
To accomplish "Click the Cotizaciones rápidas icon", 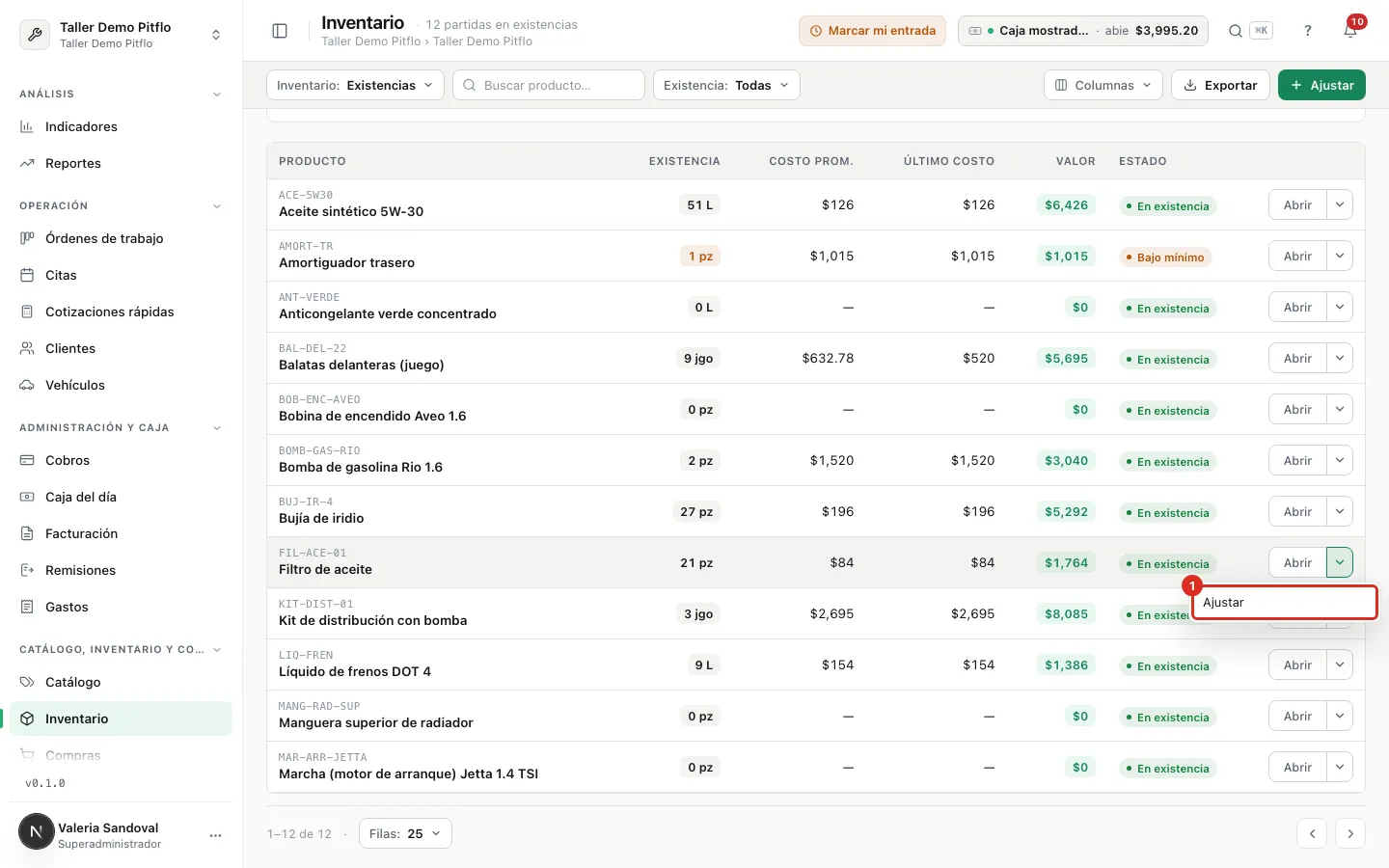I will pos(27,312).
